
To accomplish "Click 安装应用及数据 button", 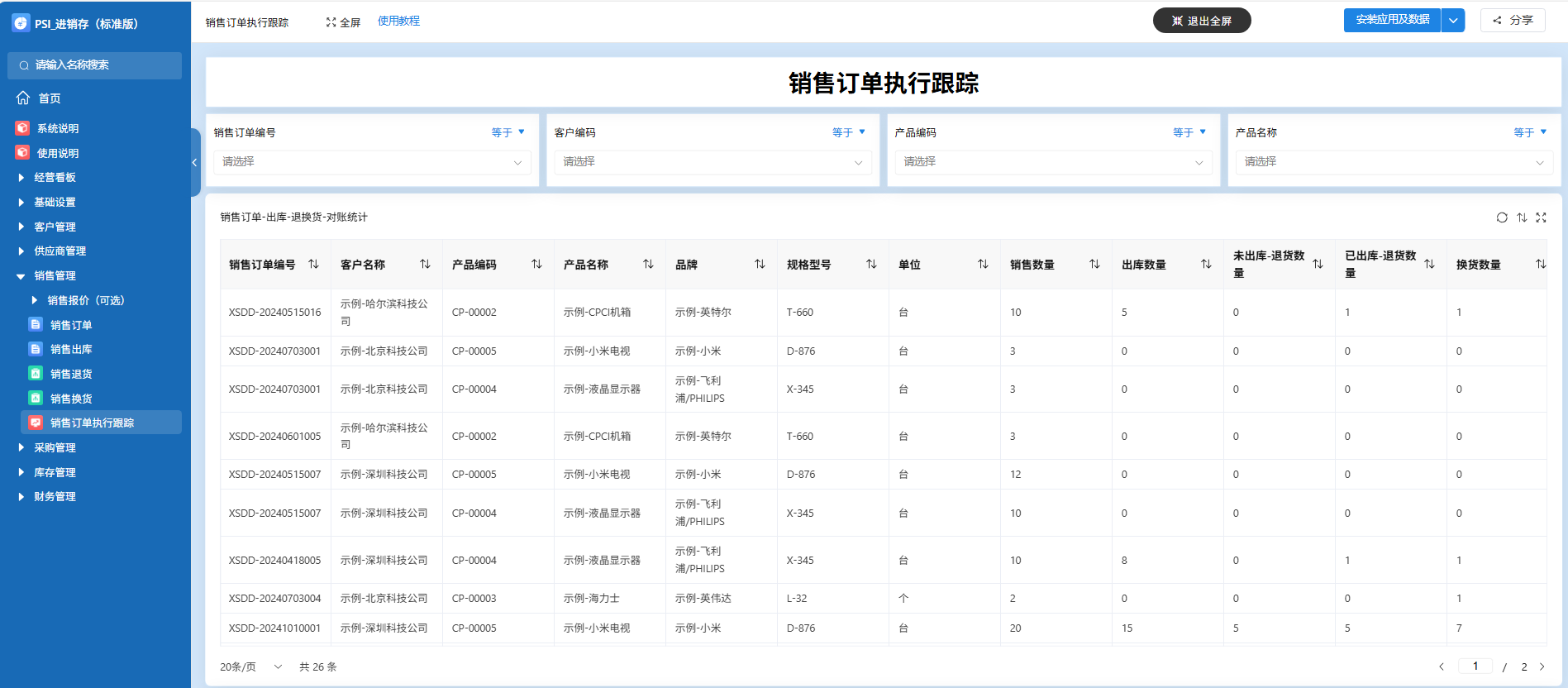I will click(1392, 20).
